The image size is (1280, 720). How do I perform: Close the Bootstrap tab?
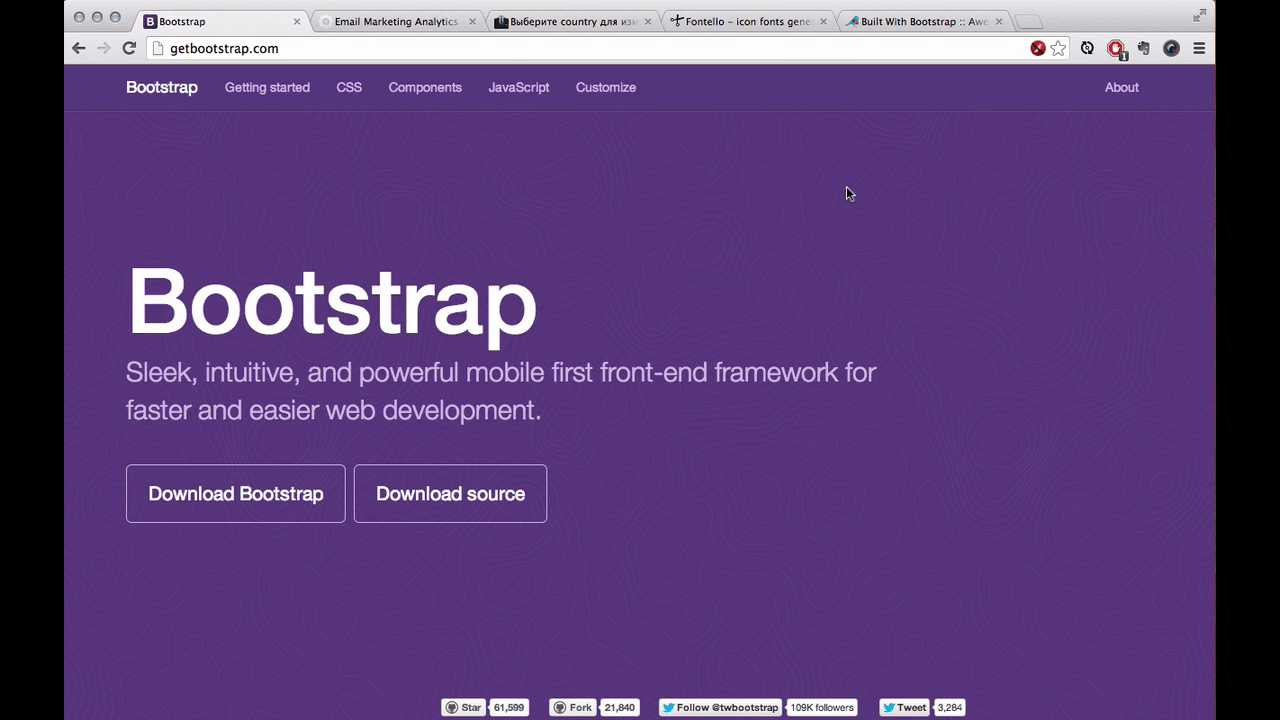tap(297, 21)
